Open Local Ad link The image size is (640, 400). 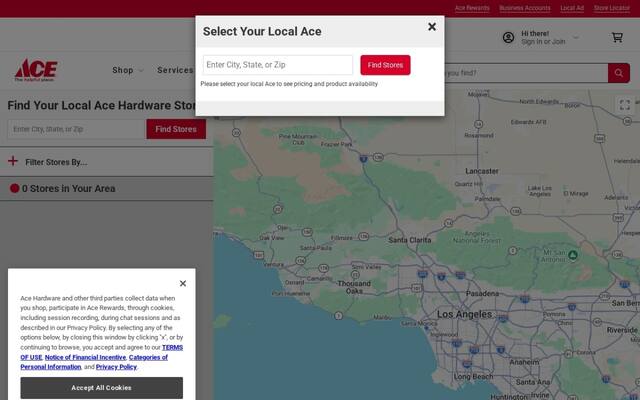pos(572,8)
